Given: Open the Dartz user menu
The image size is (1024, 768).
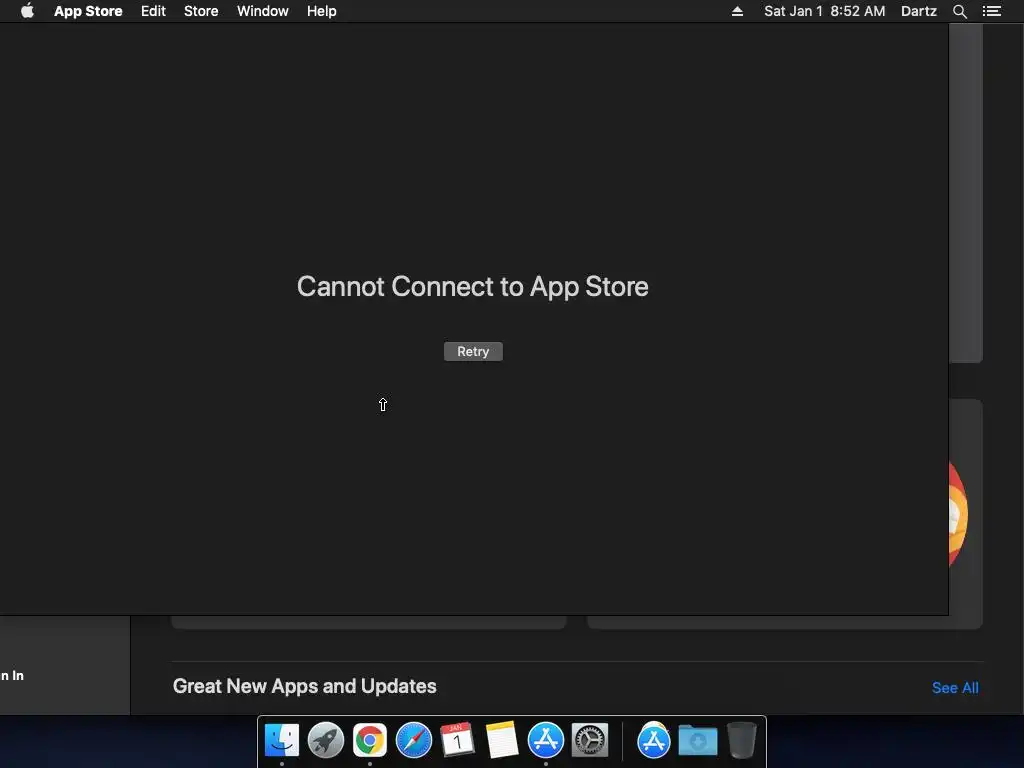Looking at the screenshot, I should tap(919, 11).
